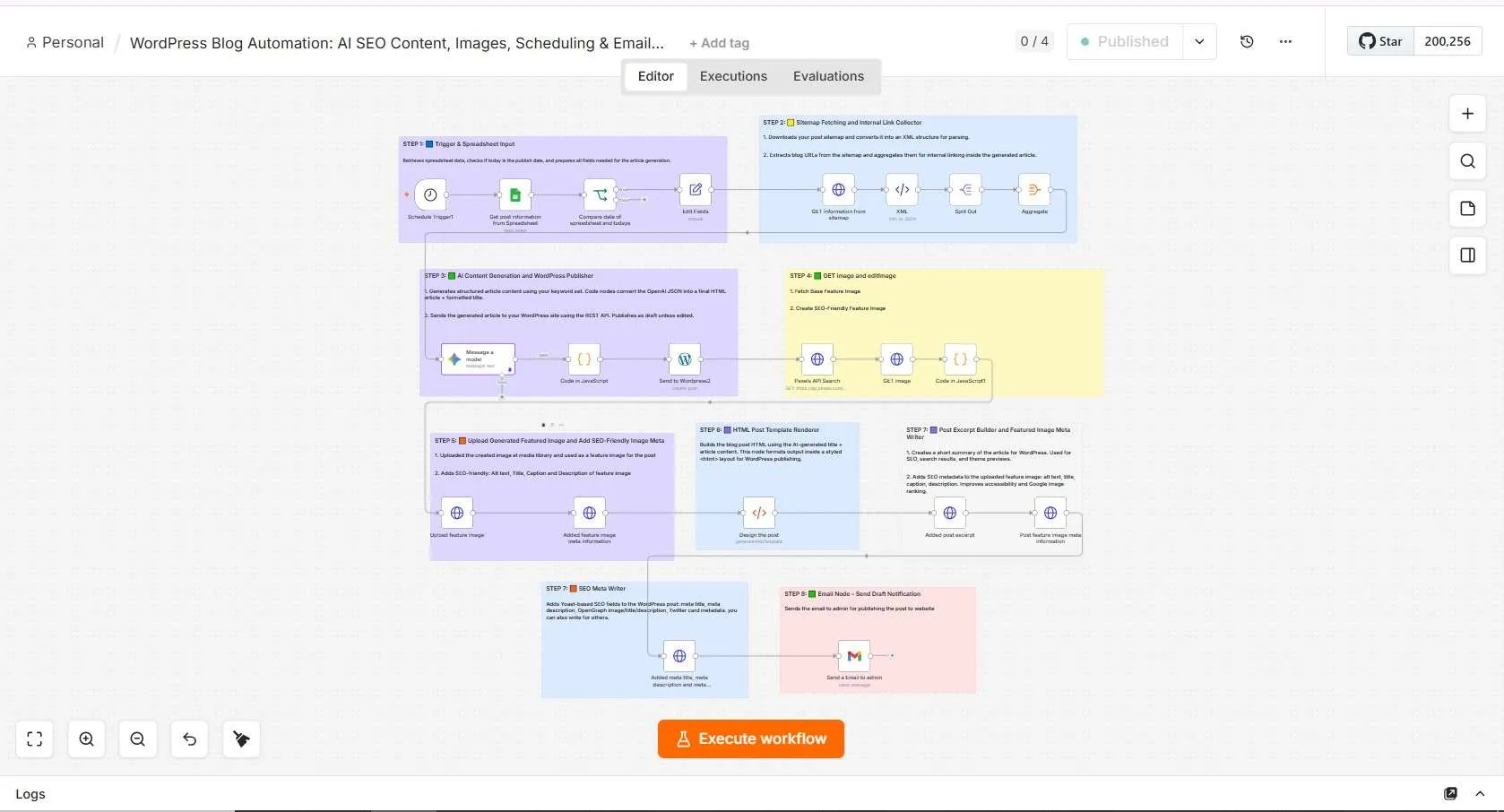The width and height of the screenshot is (1504, 812).
Task: Toggle the side panel layout button
Action: tap(1467, 255)
